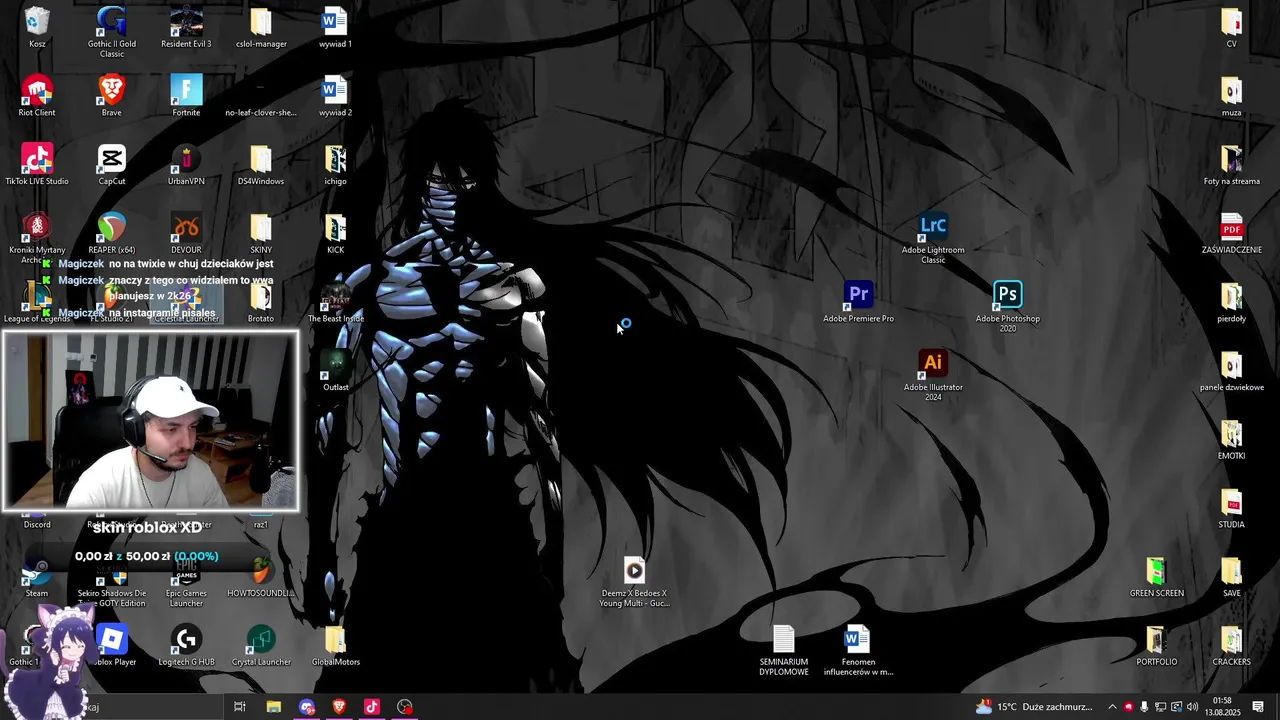
Task: Open volume control in system tray
Action: tap(1192, 707)
